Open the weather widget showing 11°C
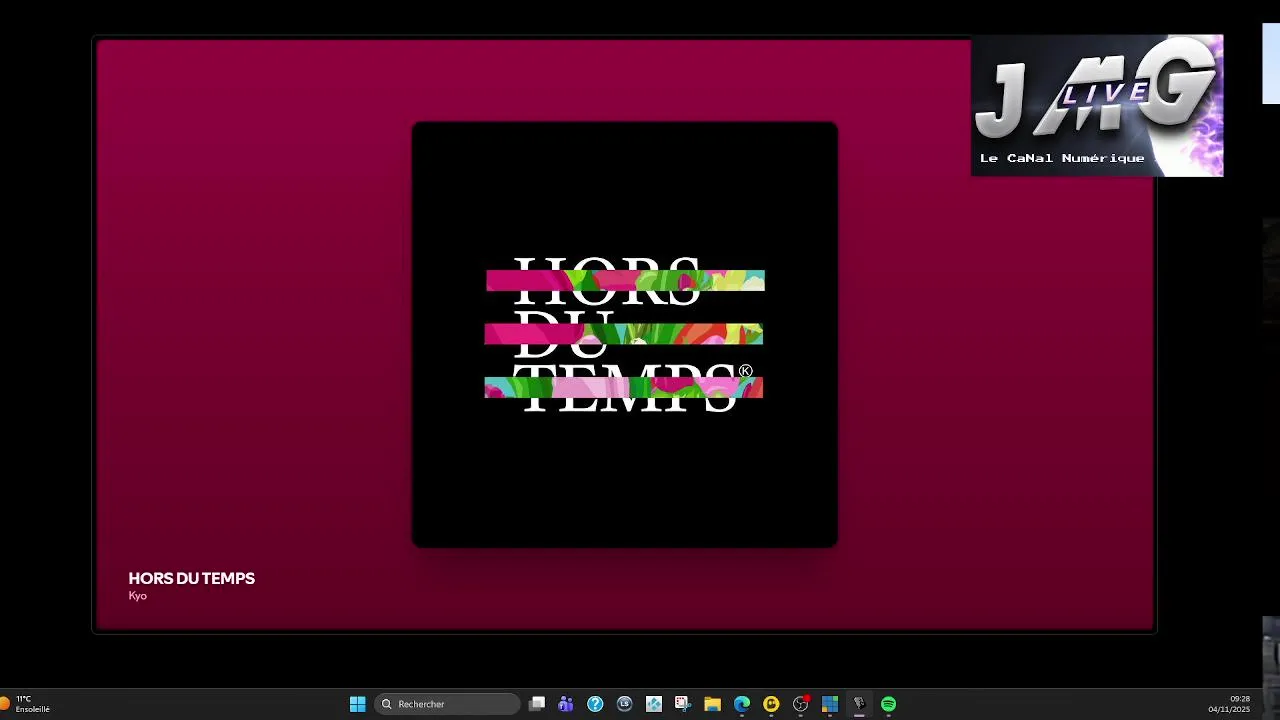 coord(26,704)
